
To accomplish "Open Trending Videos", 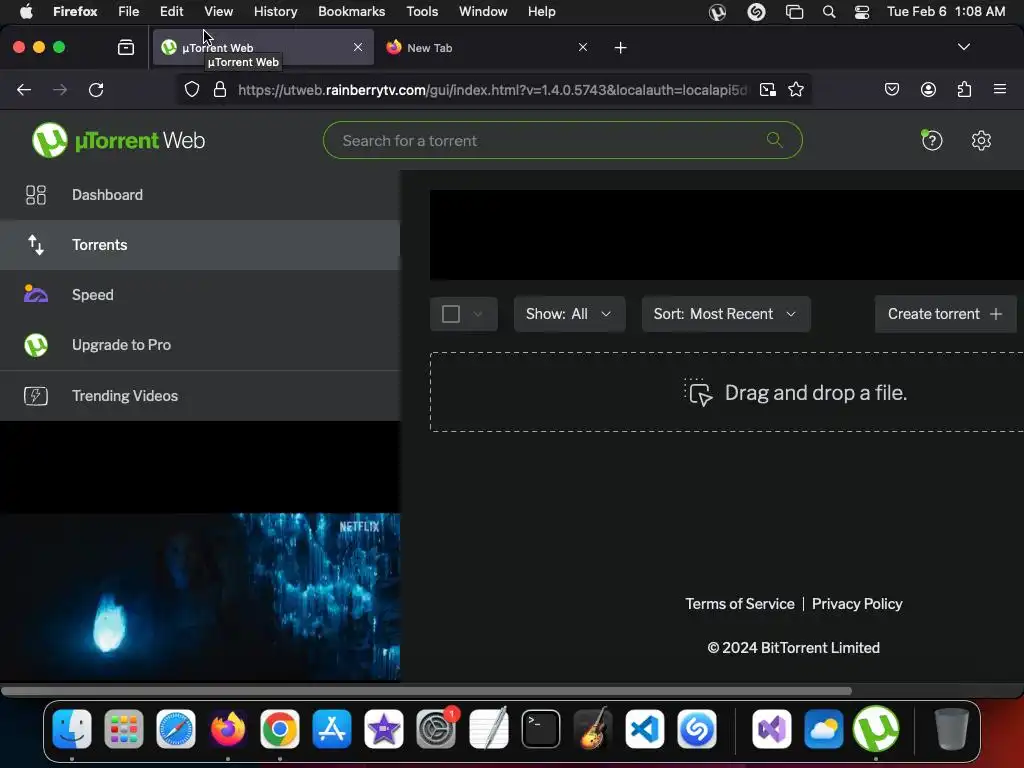I will [200, 396].
